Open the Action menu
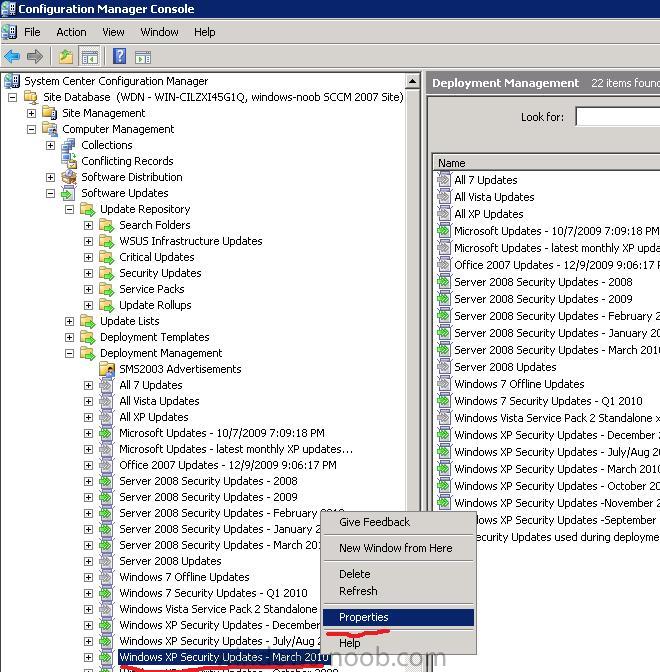Image resolution: width=660 pixels, height=672 pixels. (x=71, y=32)
